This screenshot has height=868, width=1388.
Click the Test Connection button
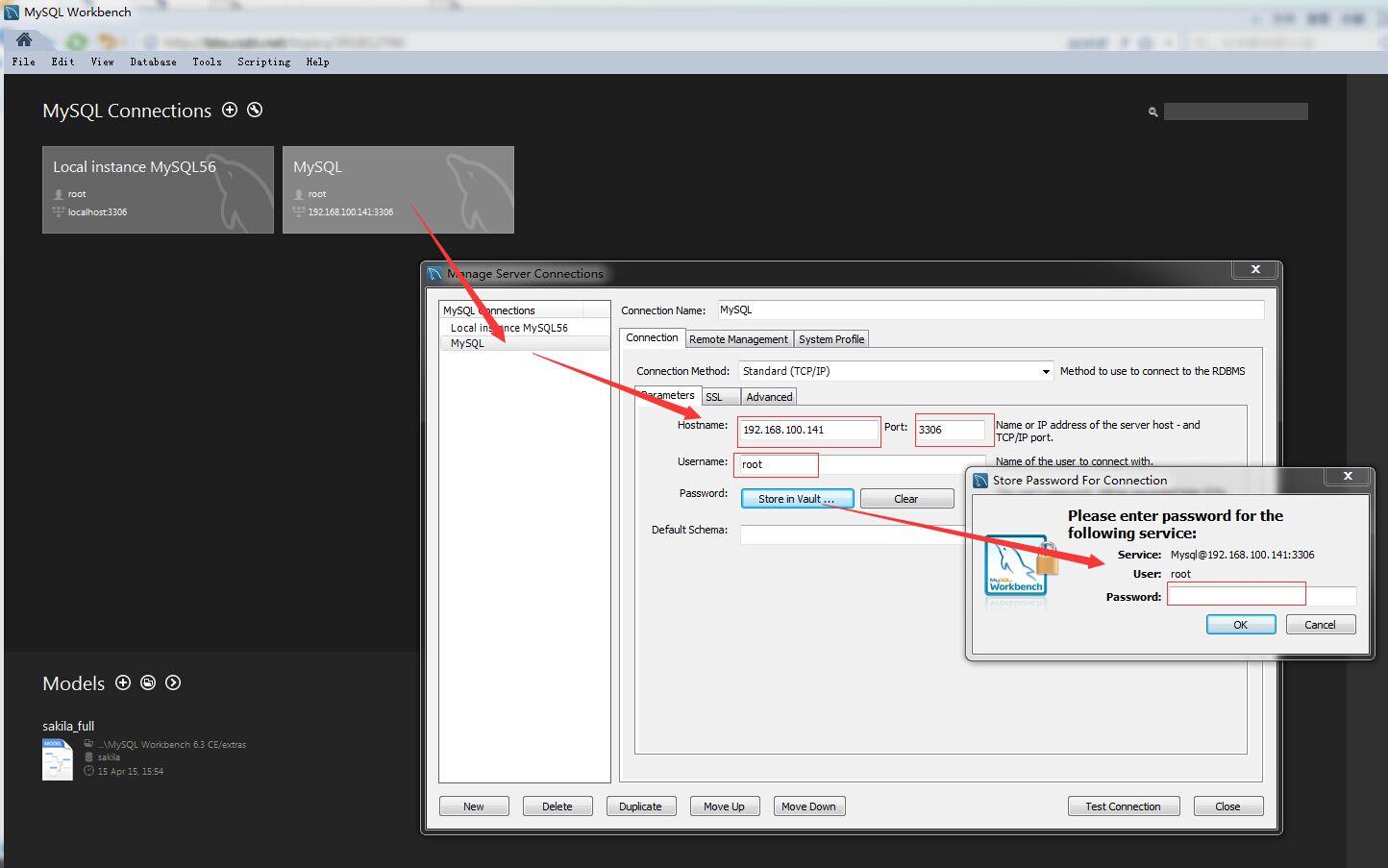click(x=1124, y=806)
